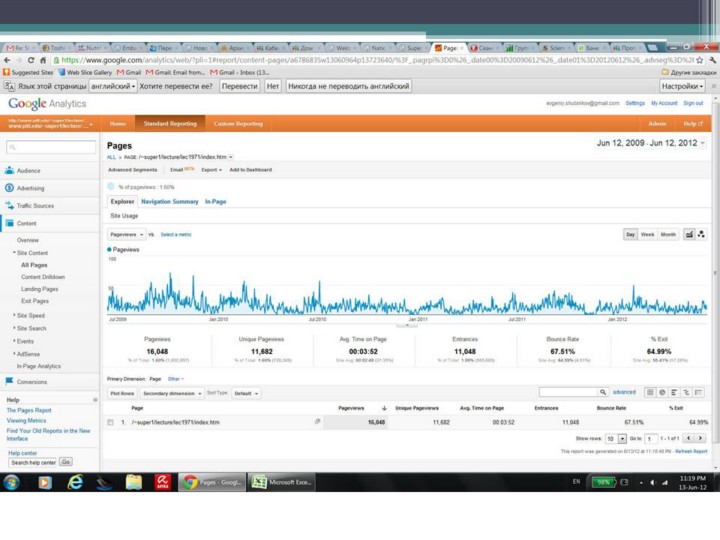This screenshot has width=720, height=540.
Task: Expand the Pageviews metric dropdown
Action: [x=126, y=234]
